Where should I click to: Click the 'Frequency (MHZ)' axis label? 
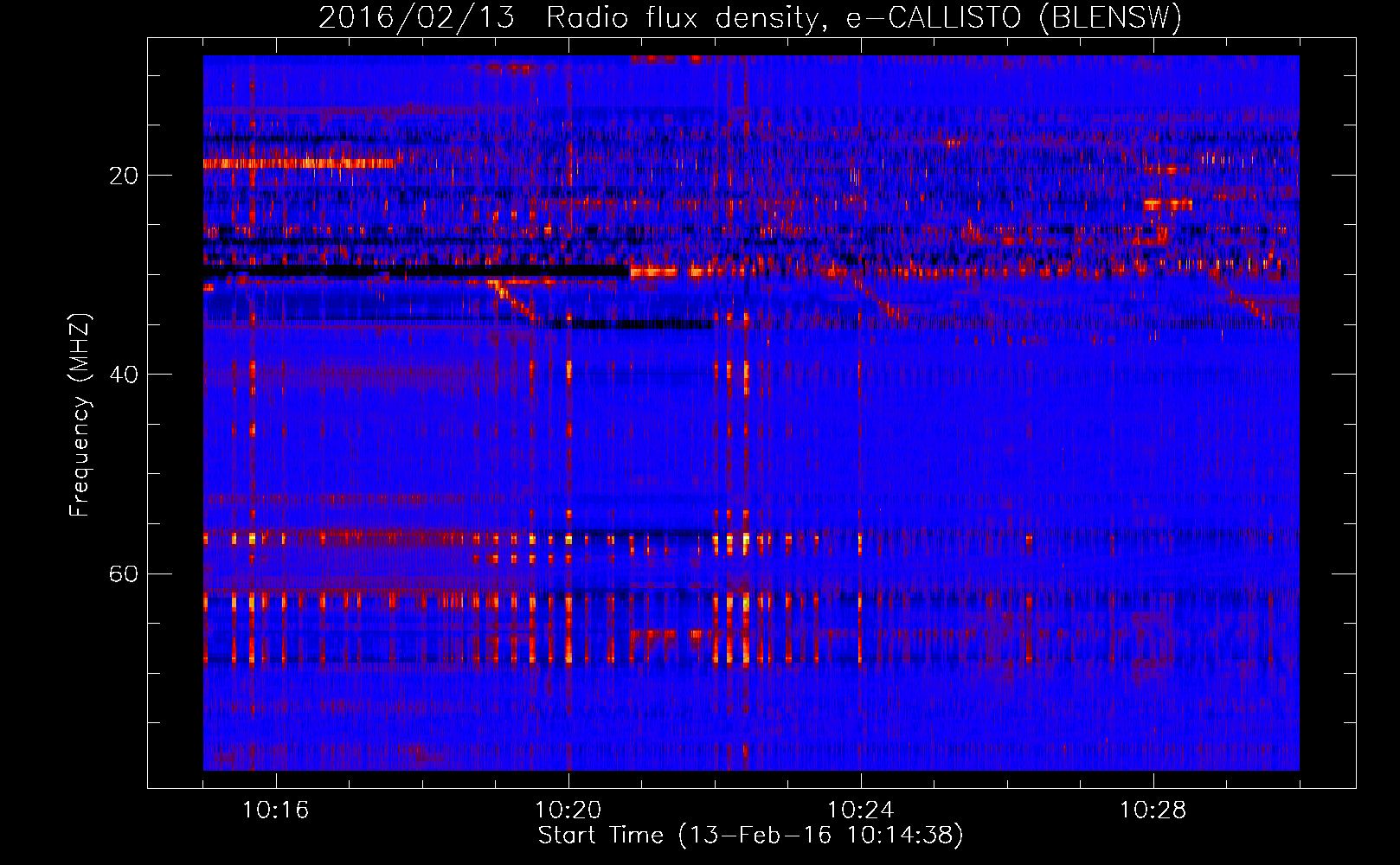coord(80,415)
